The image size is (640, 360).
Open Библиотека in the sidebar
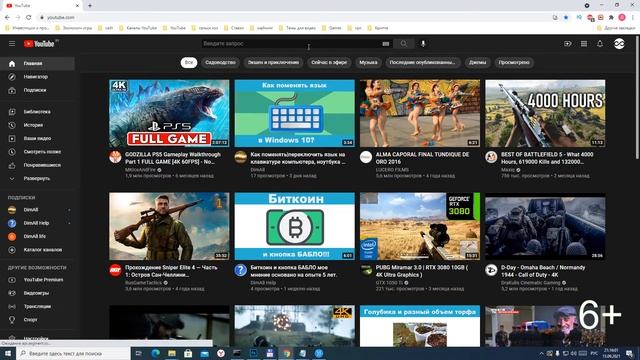[x=37, y=112]
